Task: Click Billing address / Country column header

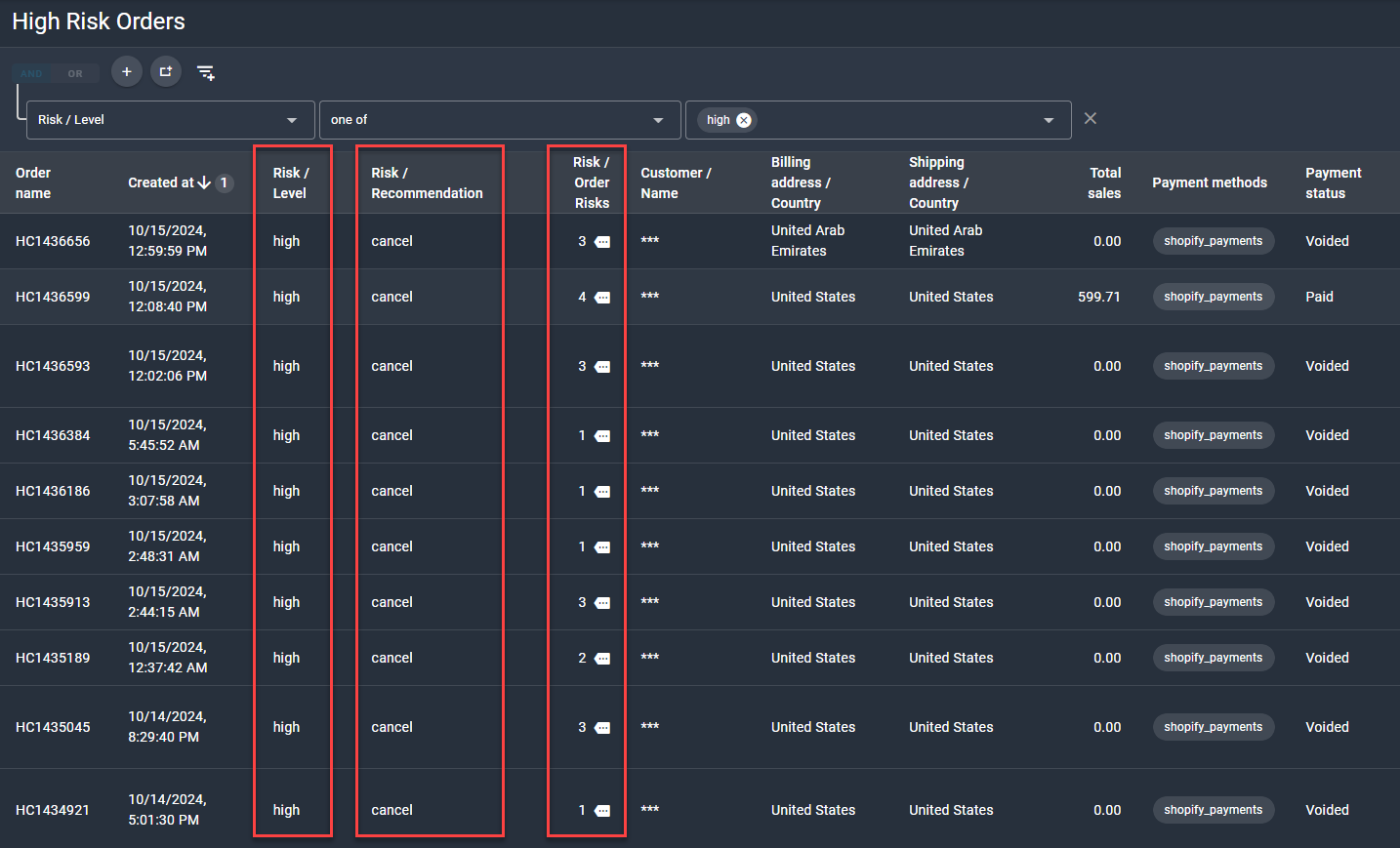Action: coord(801,182)
